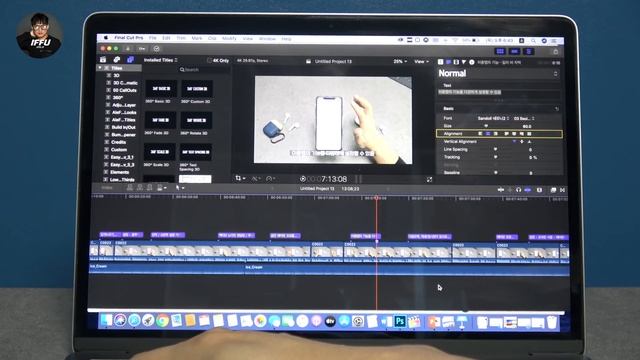The height and width of the screenshot is (360, 640).
Task: Open the Mark menu
Action: point(197,38)
